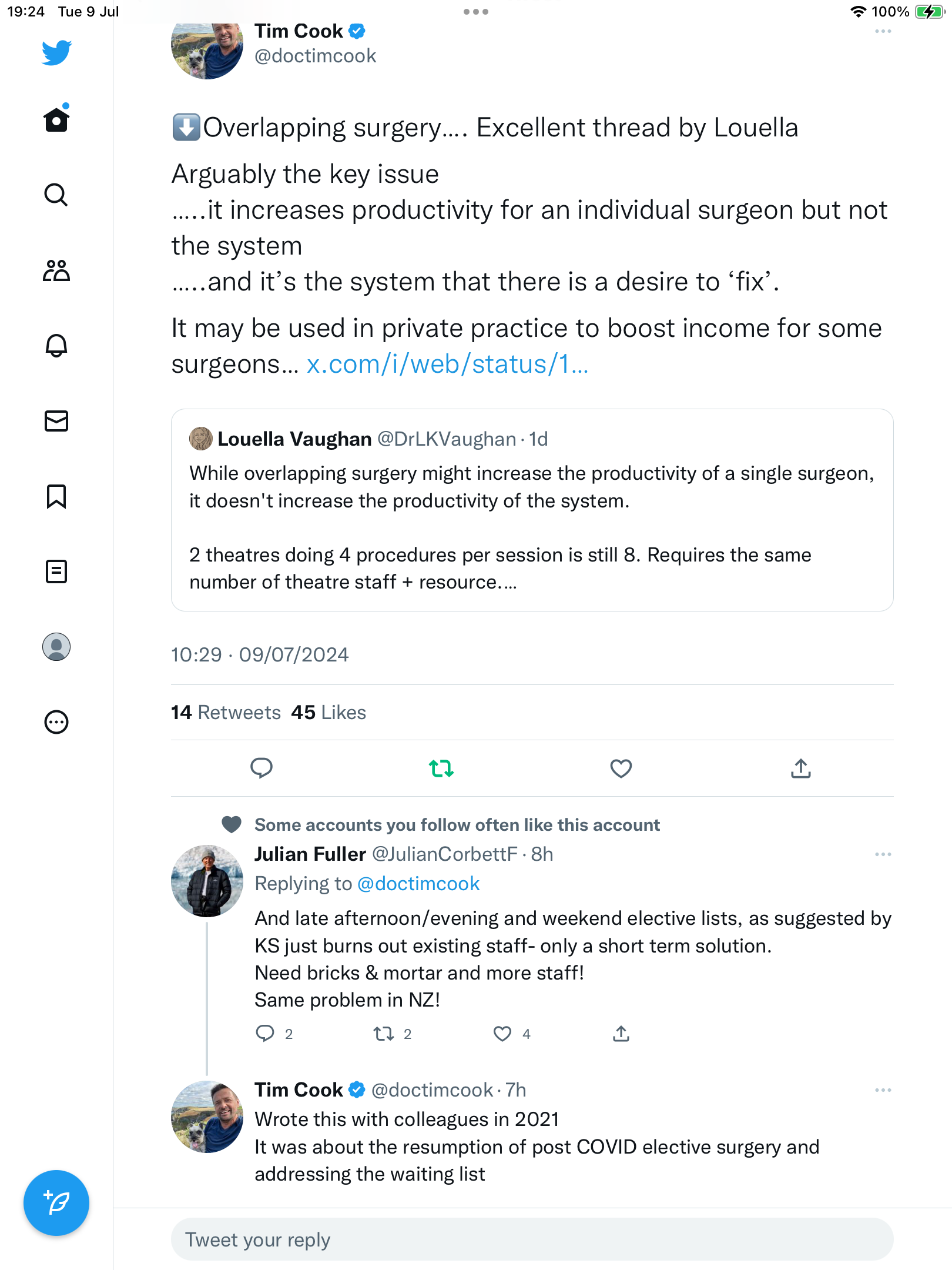Open the Search magnifier in sidebar
Image resolution: width=952 pixels, height=1270 pixels.
(x=56, y=195)
